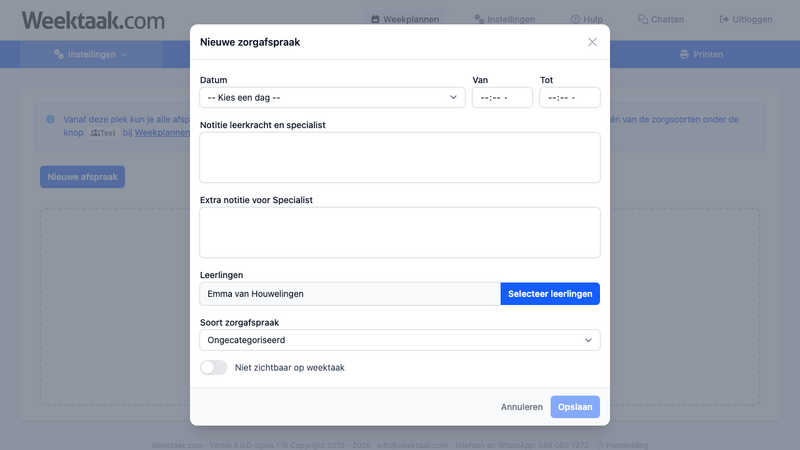Open the Weekplannen menu item
800x450 pixels.
[405, 19]
